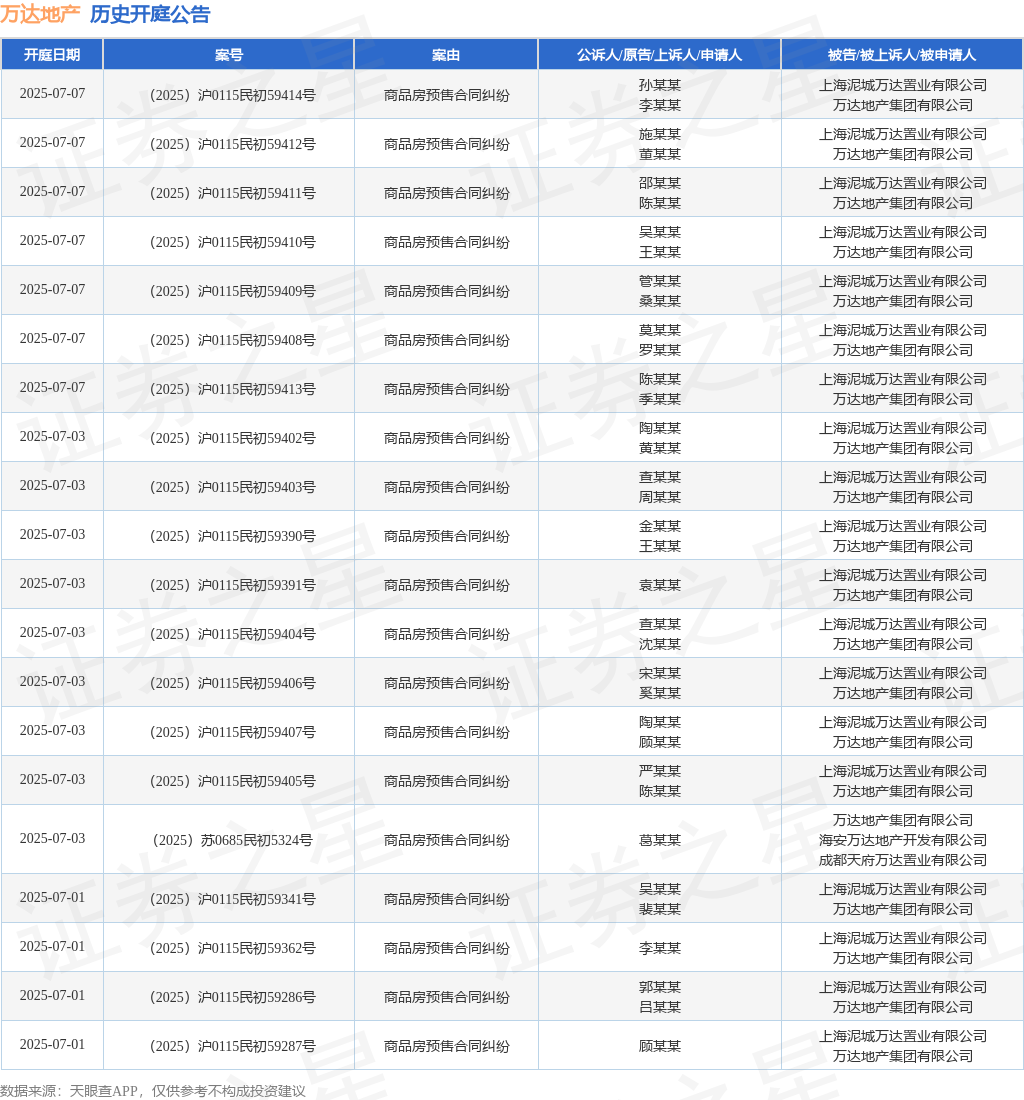Select case number 沪0115民初59414号

pos(232,95)
